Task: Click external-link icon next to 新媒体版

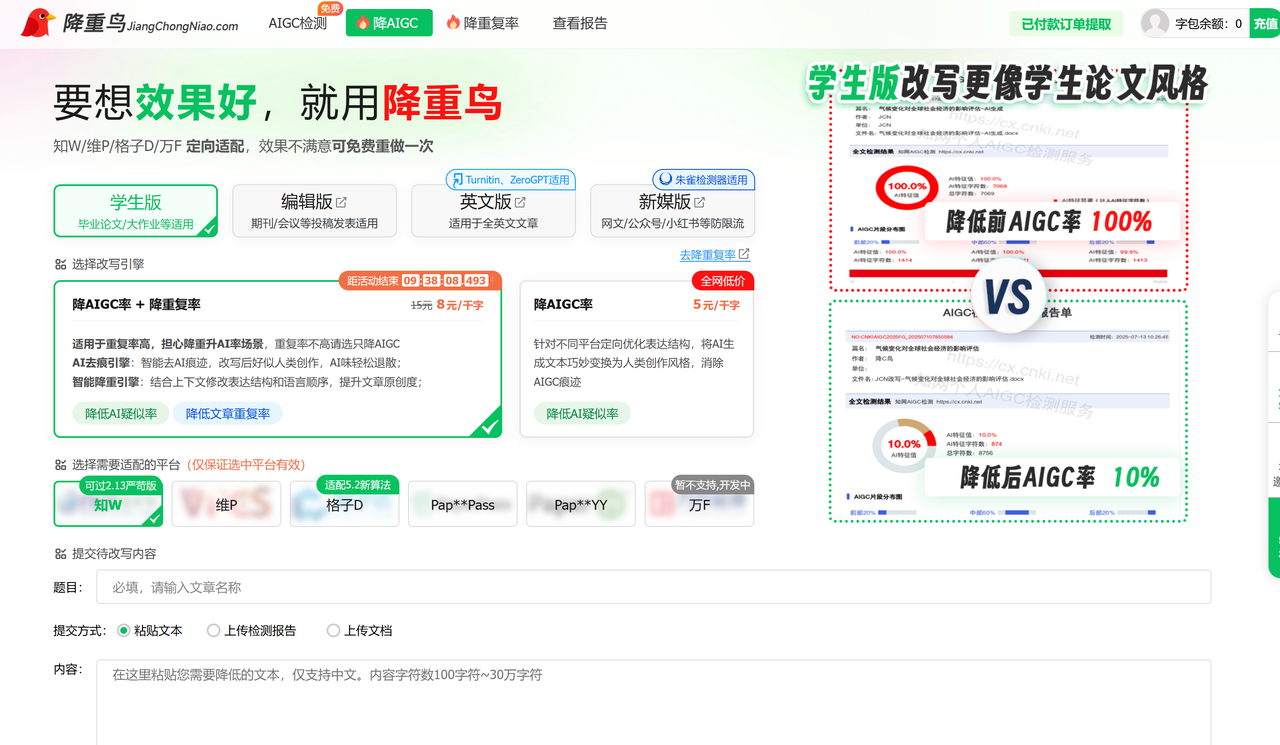Action: [699, 202]
